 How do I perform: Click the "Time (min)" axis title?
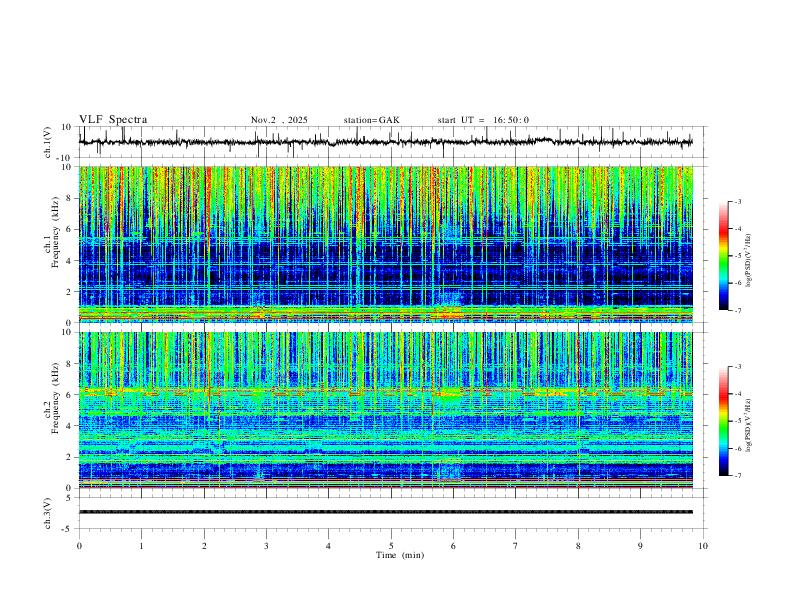[400, 555]
